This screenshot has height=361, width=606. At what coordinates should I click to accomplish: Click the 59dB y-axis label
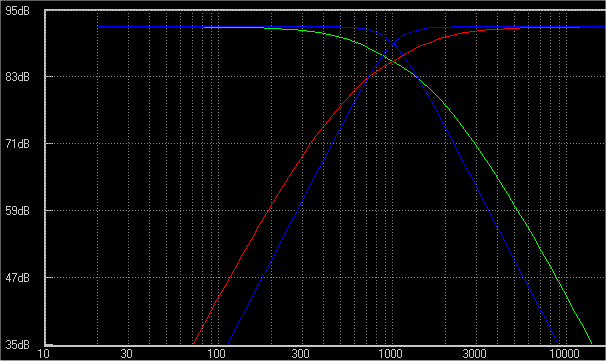tap(17, 211)
